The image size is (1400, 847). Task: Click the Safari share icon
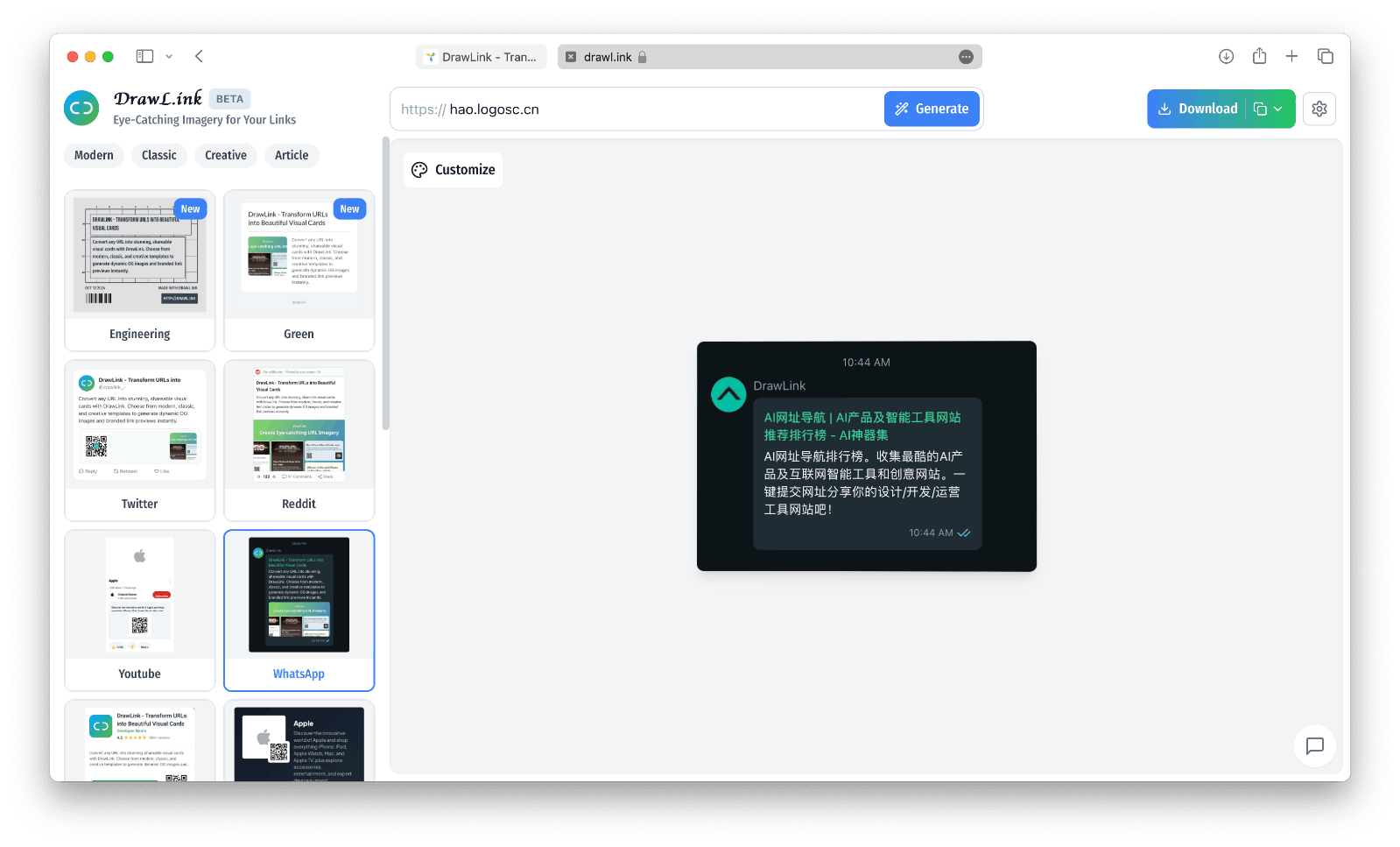pos(1259,56)
